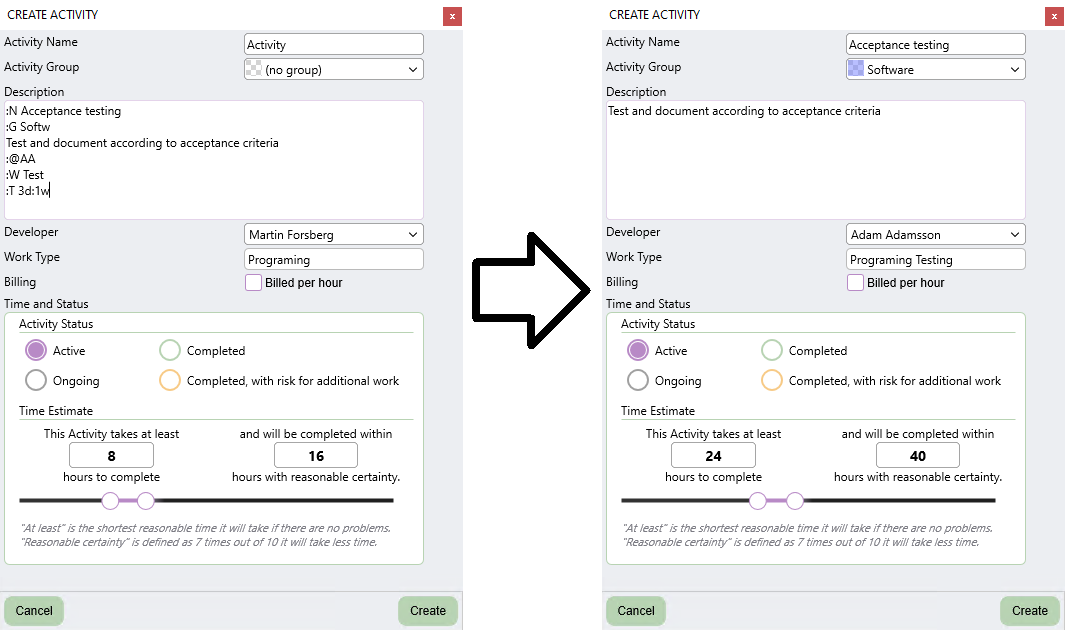Click Cancel to discard the activity

pyautogui.click(x=33, y=610)
